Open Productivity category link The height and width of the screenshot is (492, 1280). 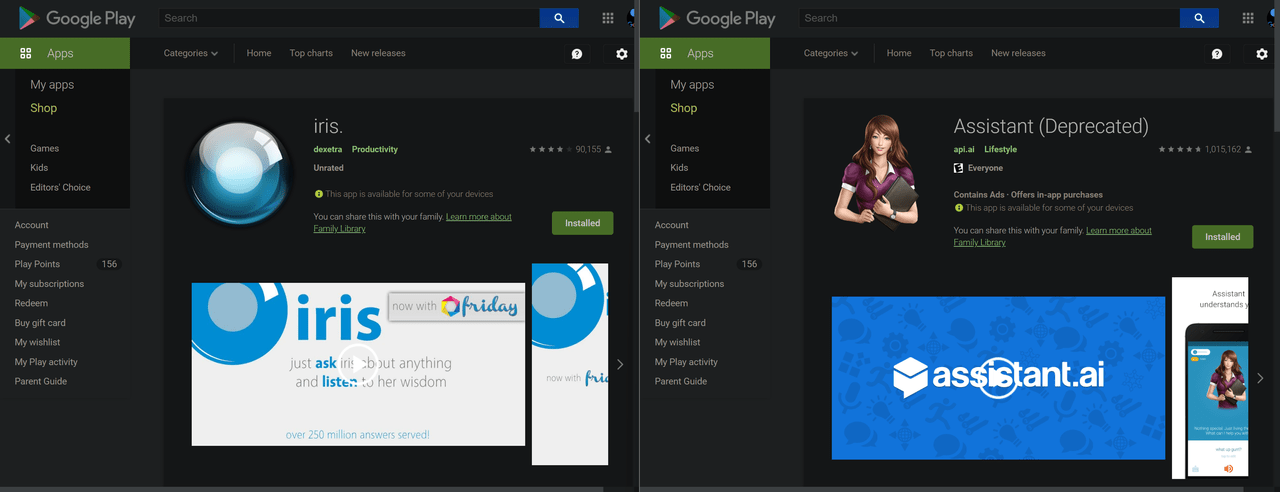(x=375, y=149)
